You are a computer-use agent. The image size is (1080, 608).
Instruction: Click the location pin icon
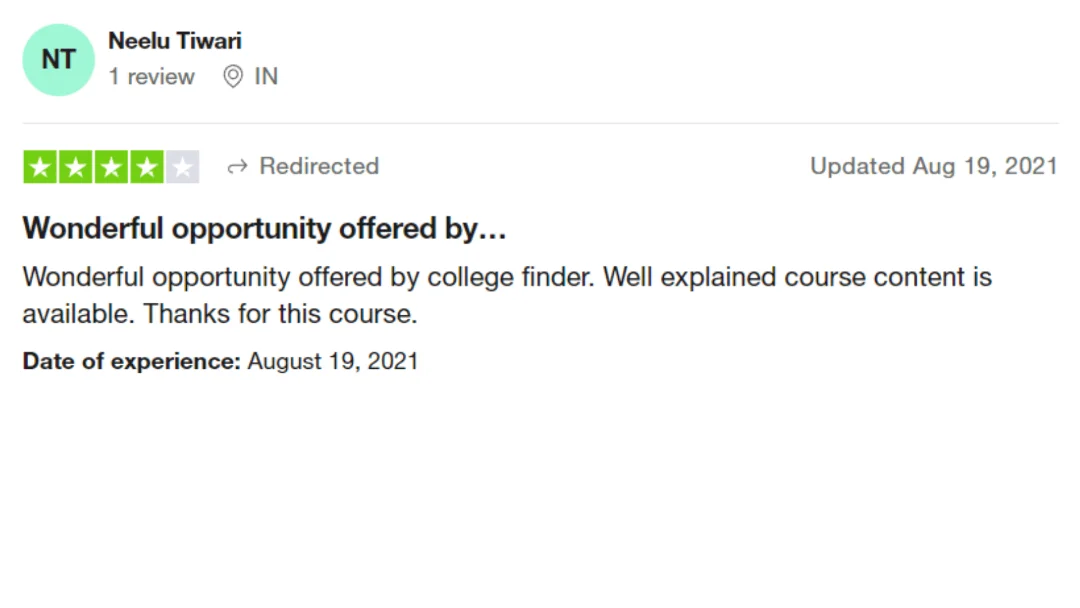click(x=233, y=76)
